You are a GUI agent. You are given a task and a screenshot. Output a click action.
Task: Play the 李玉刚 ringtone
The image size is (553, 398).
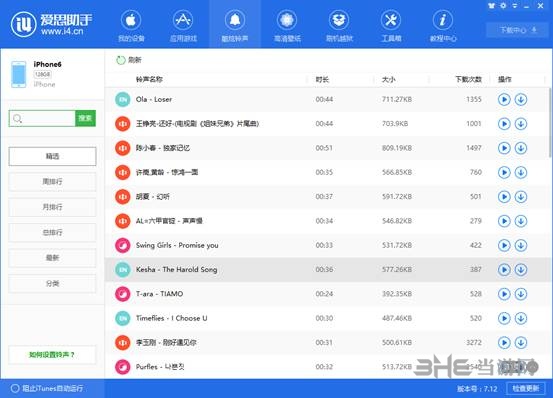click(x=504, y=343)
